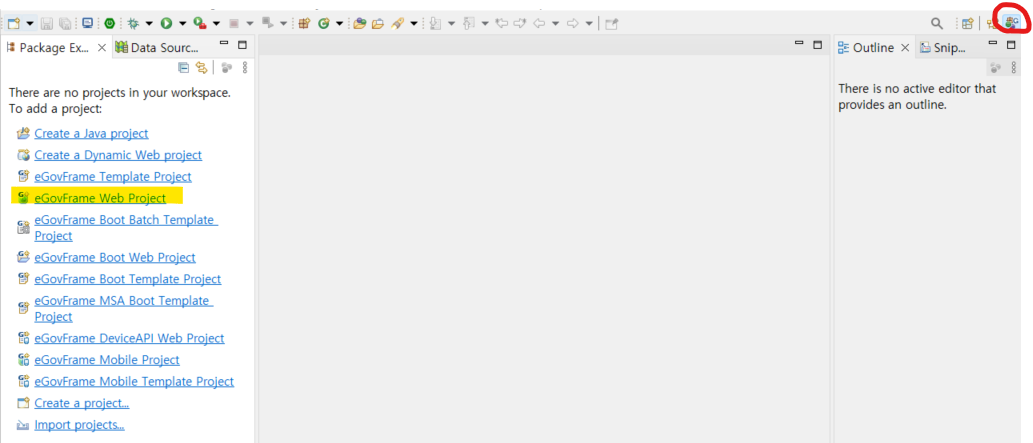Click the Pin Editor icon
This screenshot has width=1033, height=443.
pyautogui.click(x=611, y=23)
